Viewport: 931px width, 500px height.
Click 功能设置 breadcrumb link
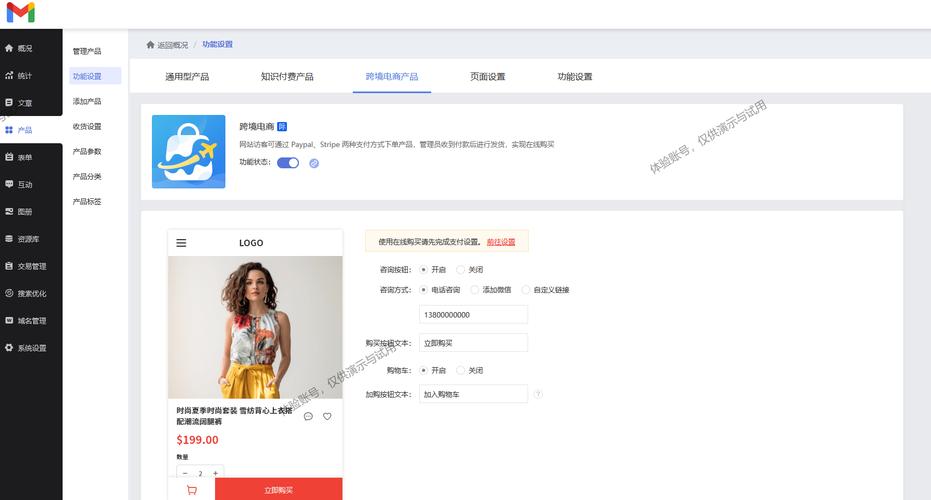click(217, 45)
